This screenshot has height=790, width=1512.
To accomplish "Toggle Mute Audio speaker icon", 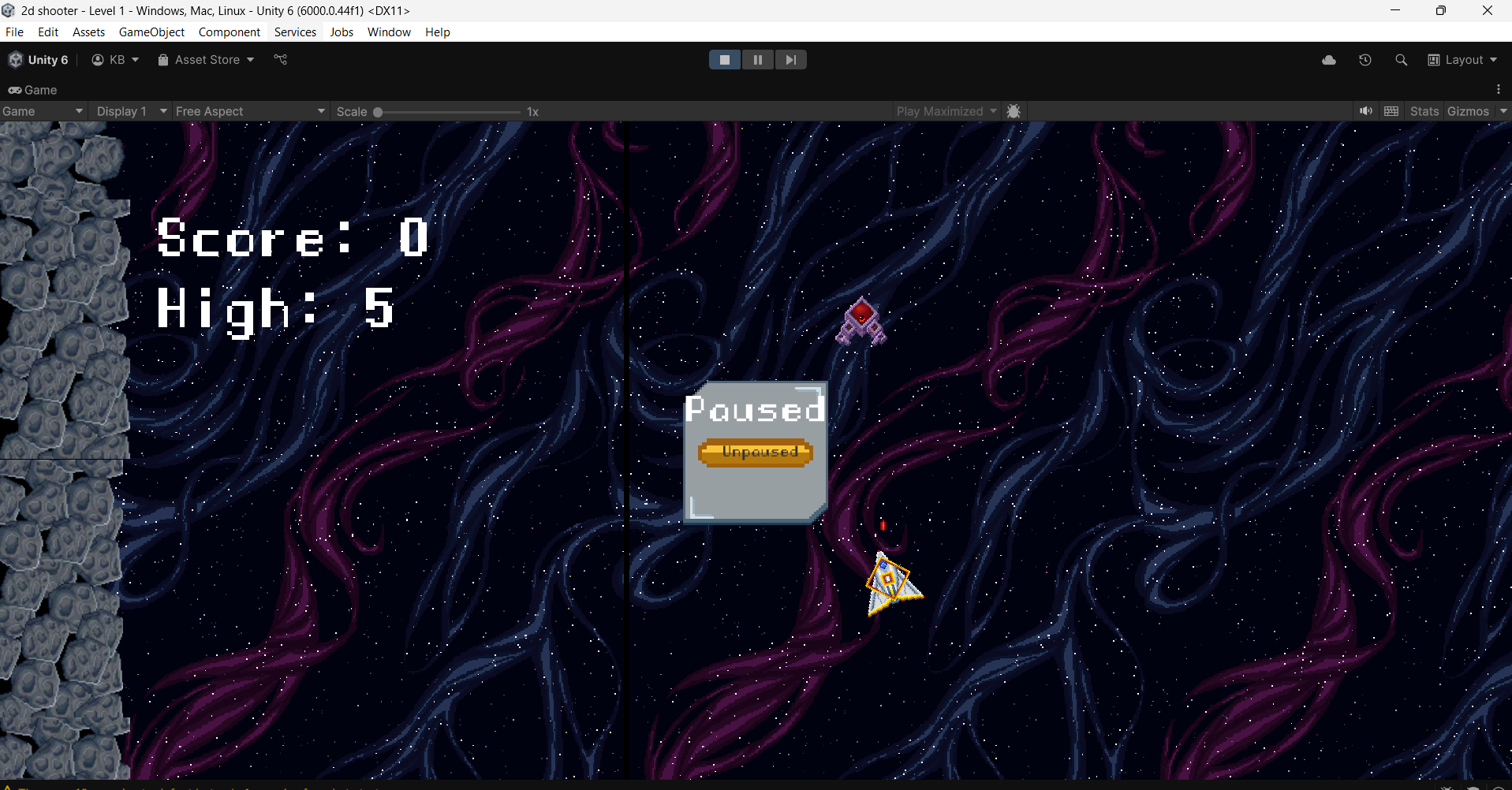I will click(x=1365, y=111).
